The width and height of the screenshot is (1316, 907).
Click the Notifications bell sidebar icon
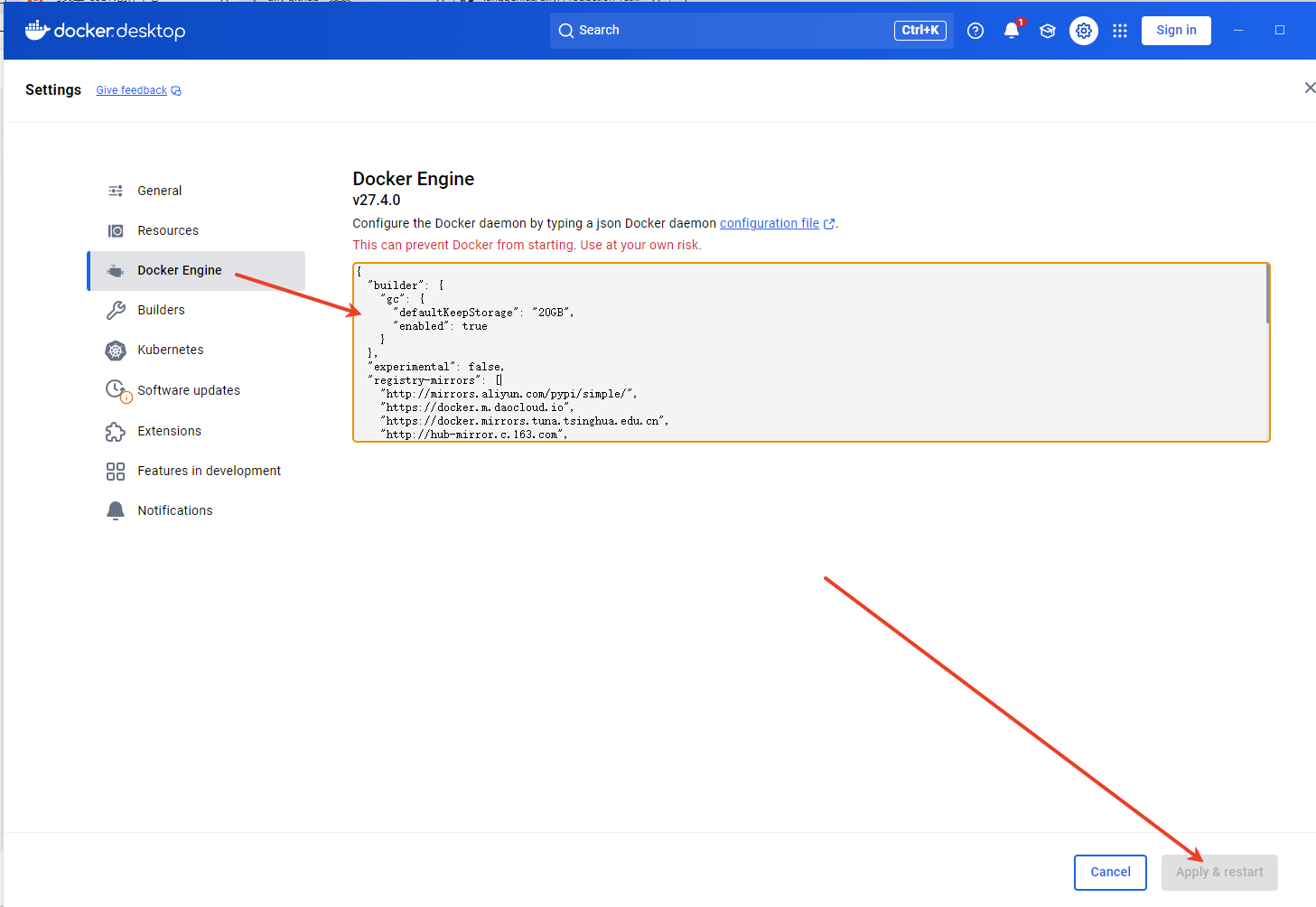click(116, 510)
